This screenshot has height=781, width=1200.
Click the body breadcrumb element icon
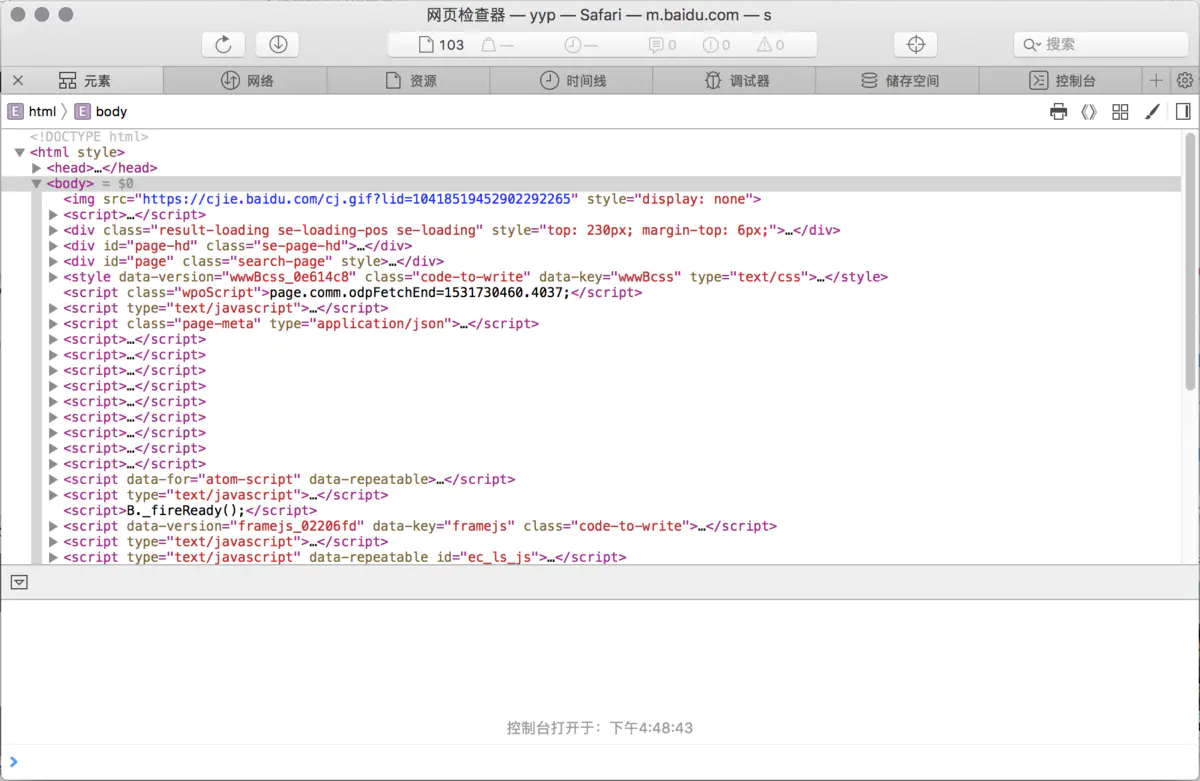[83, 112]
